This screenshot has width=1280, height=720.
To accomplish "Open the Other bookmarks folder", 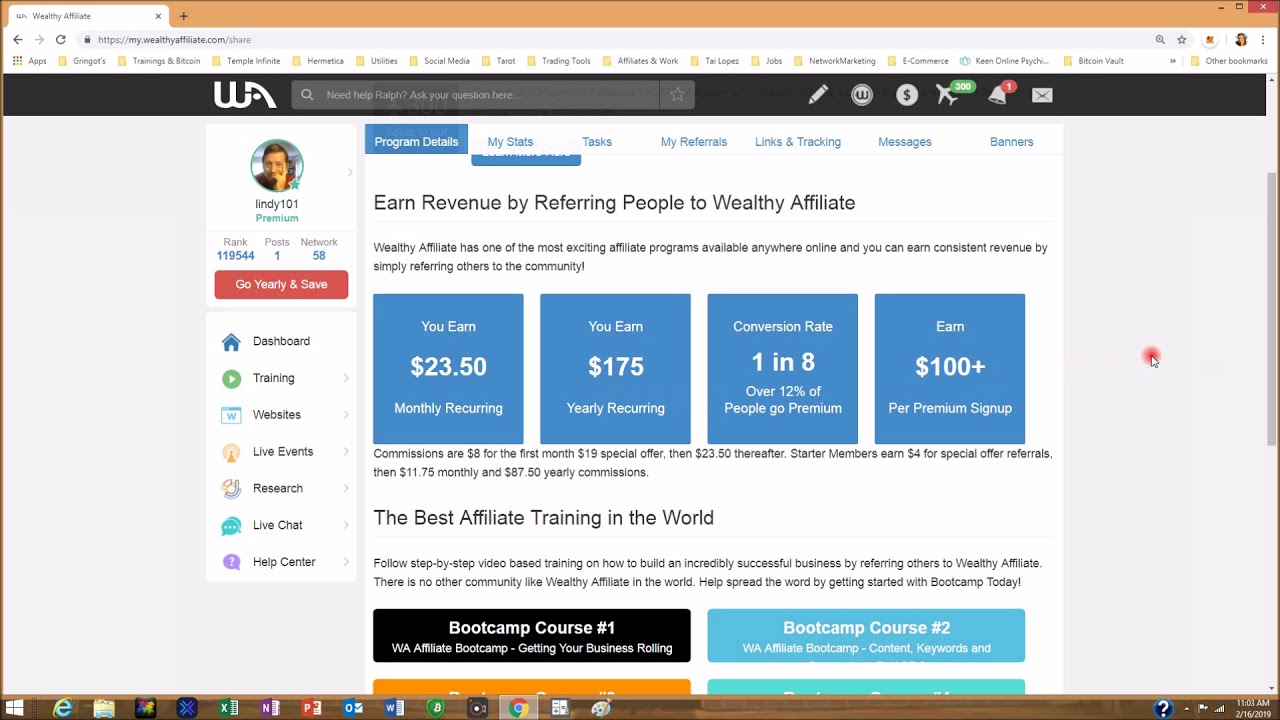I will coord(1229,61).
